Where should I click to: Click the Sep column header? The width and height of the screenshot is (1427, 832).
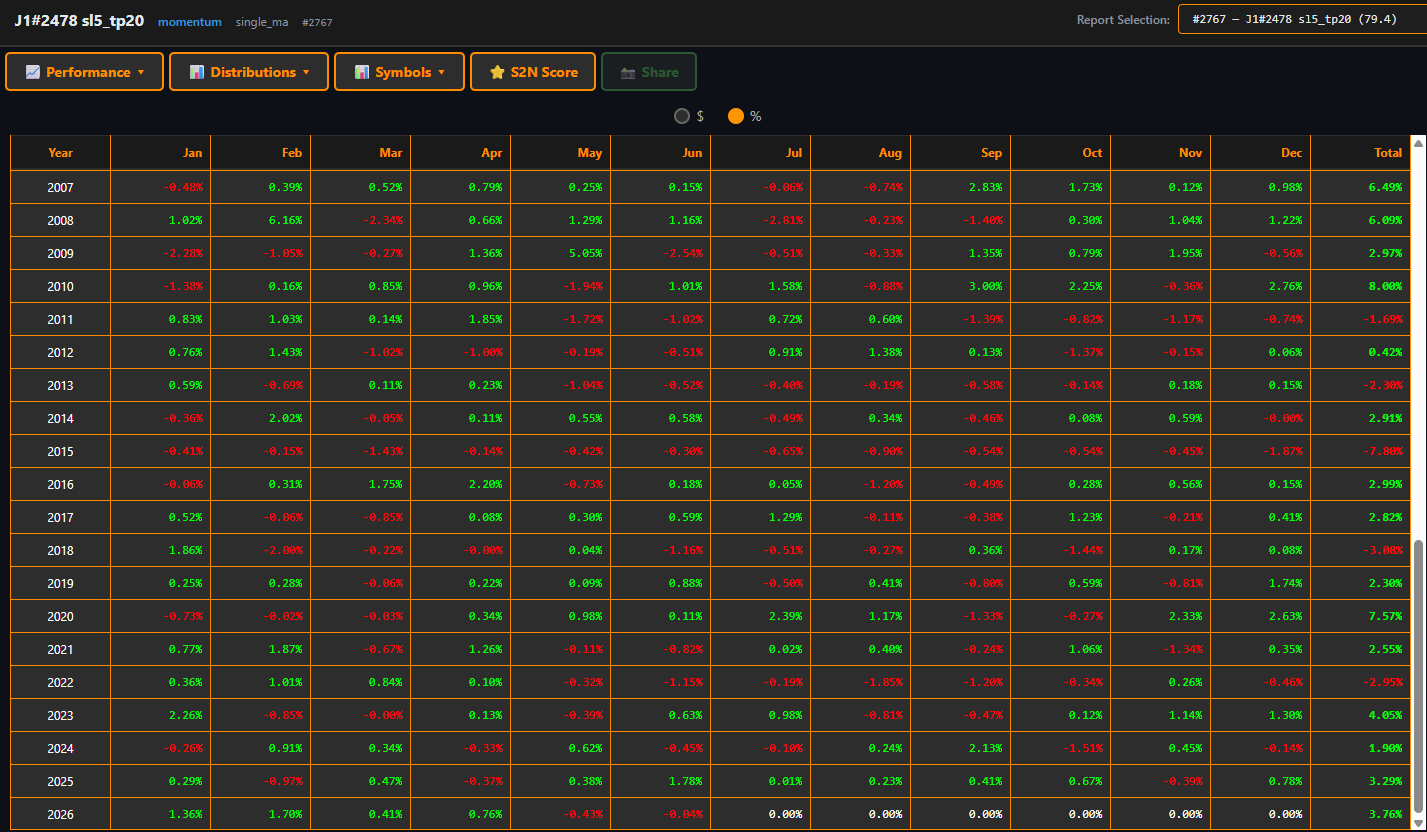pos(961,153)
